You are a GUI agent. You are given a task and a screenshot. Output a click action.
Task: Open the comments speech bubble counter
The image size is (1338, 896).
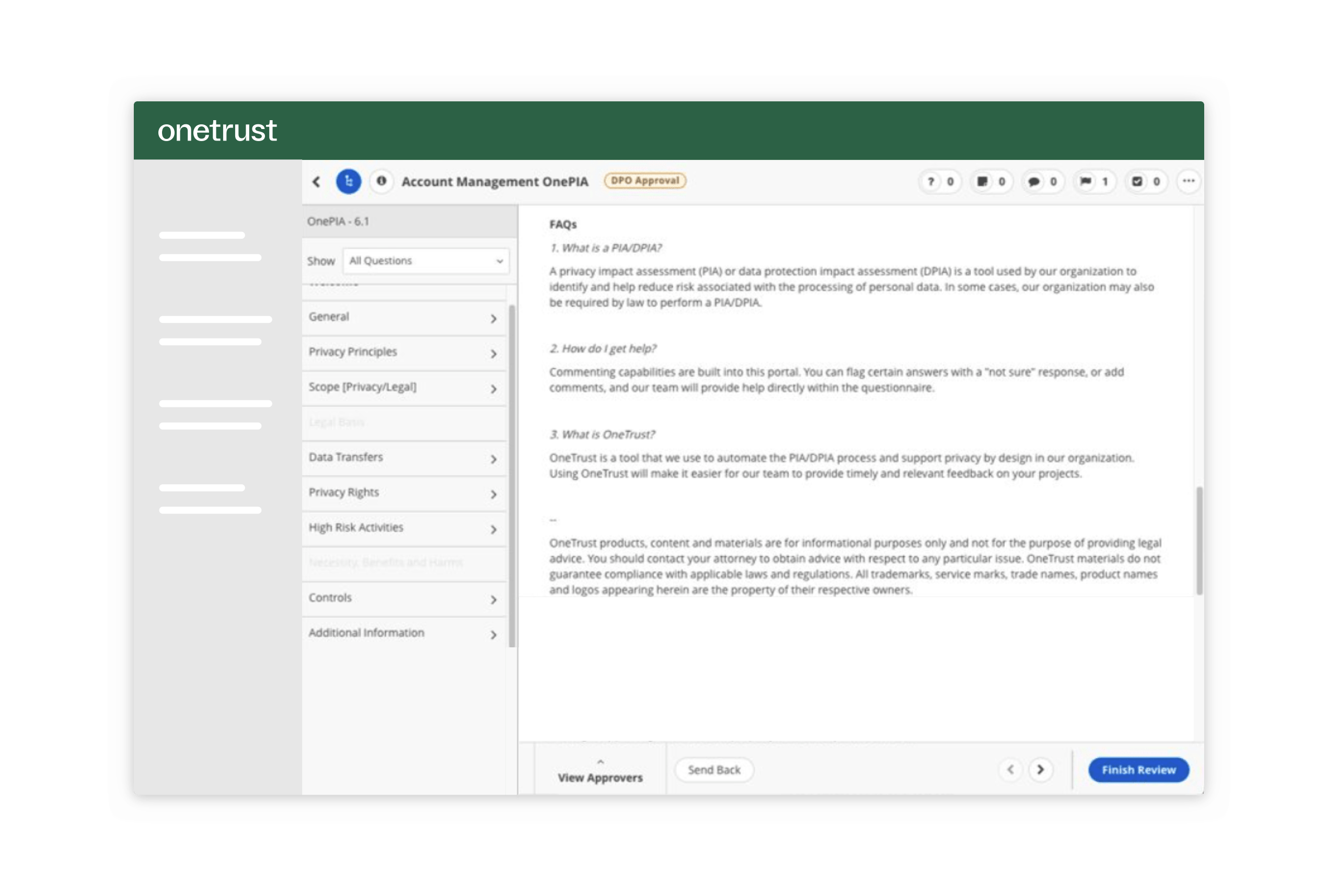point(1043,182)
